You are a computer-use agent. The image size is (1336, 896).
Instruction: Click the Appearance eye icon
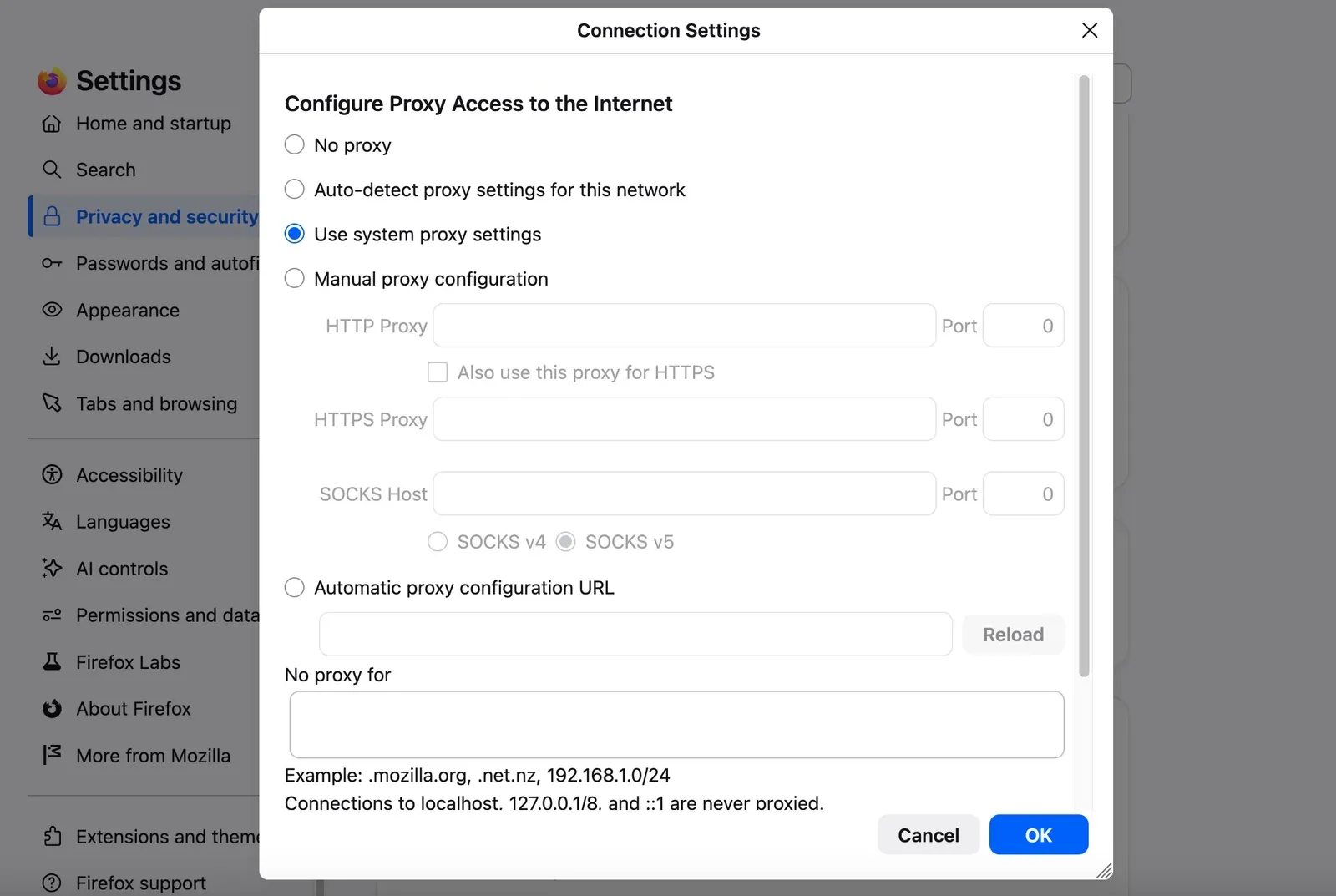[52, 310]
